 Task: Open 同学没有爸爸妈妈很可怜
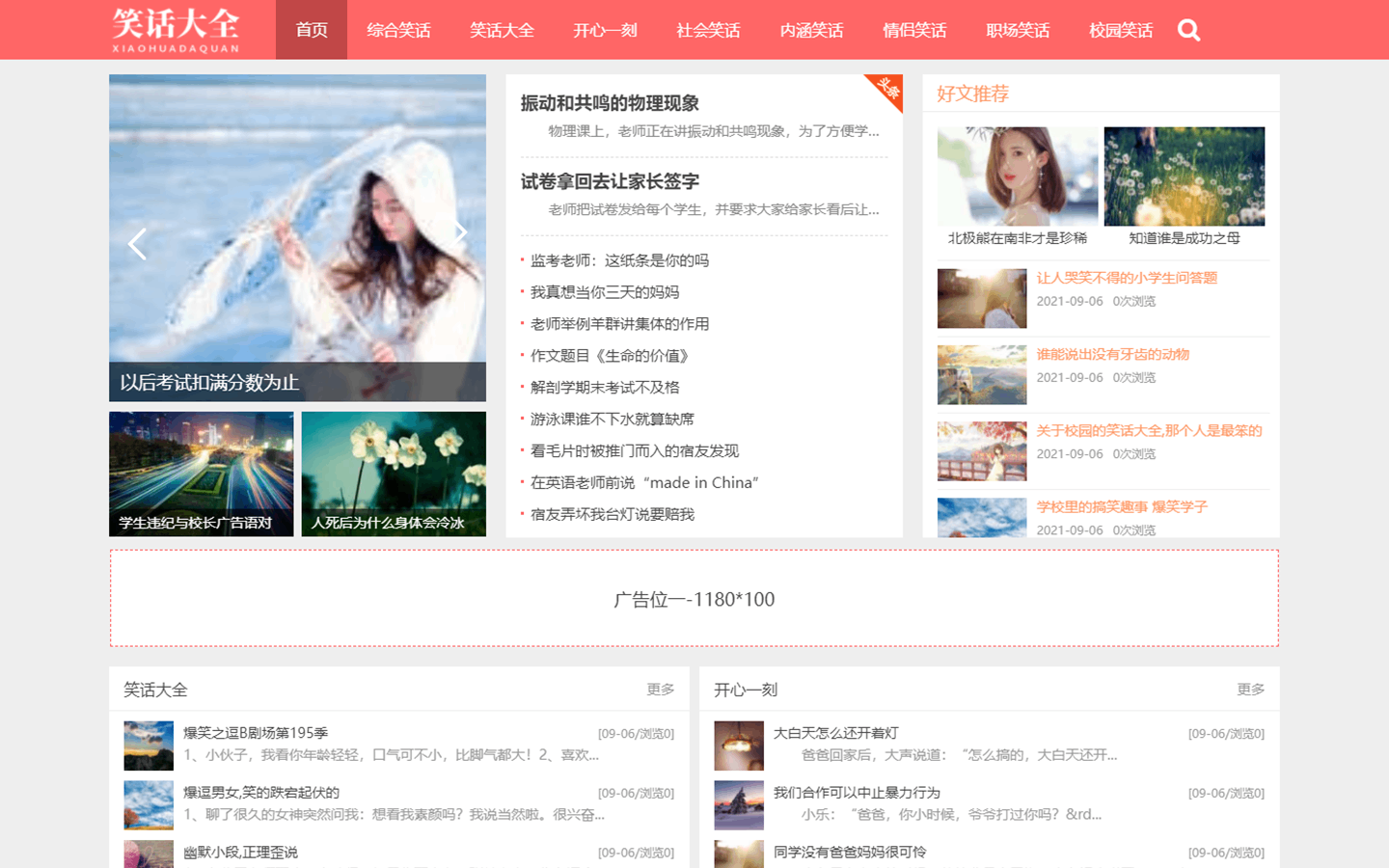(850, 853)
